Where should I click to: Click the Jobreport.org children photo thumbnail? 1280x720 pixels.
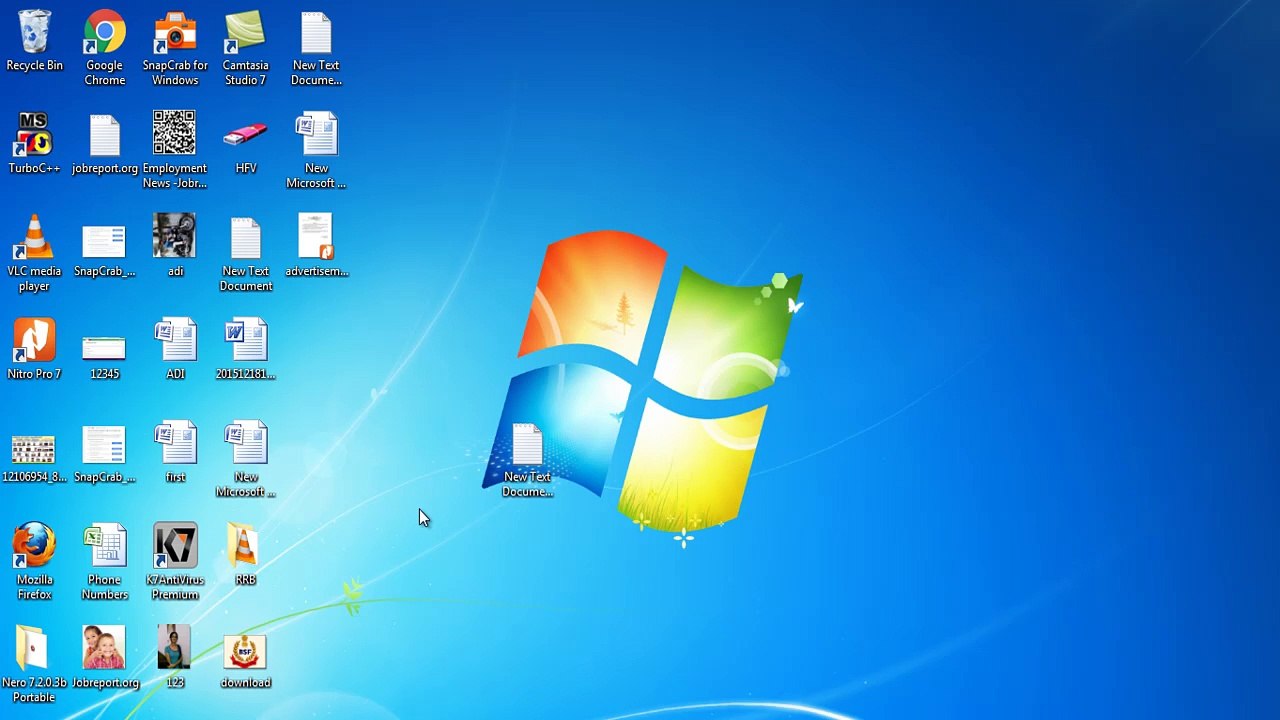click(104, 658)
